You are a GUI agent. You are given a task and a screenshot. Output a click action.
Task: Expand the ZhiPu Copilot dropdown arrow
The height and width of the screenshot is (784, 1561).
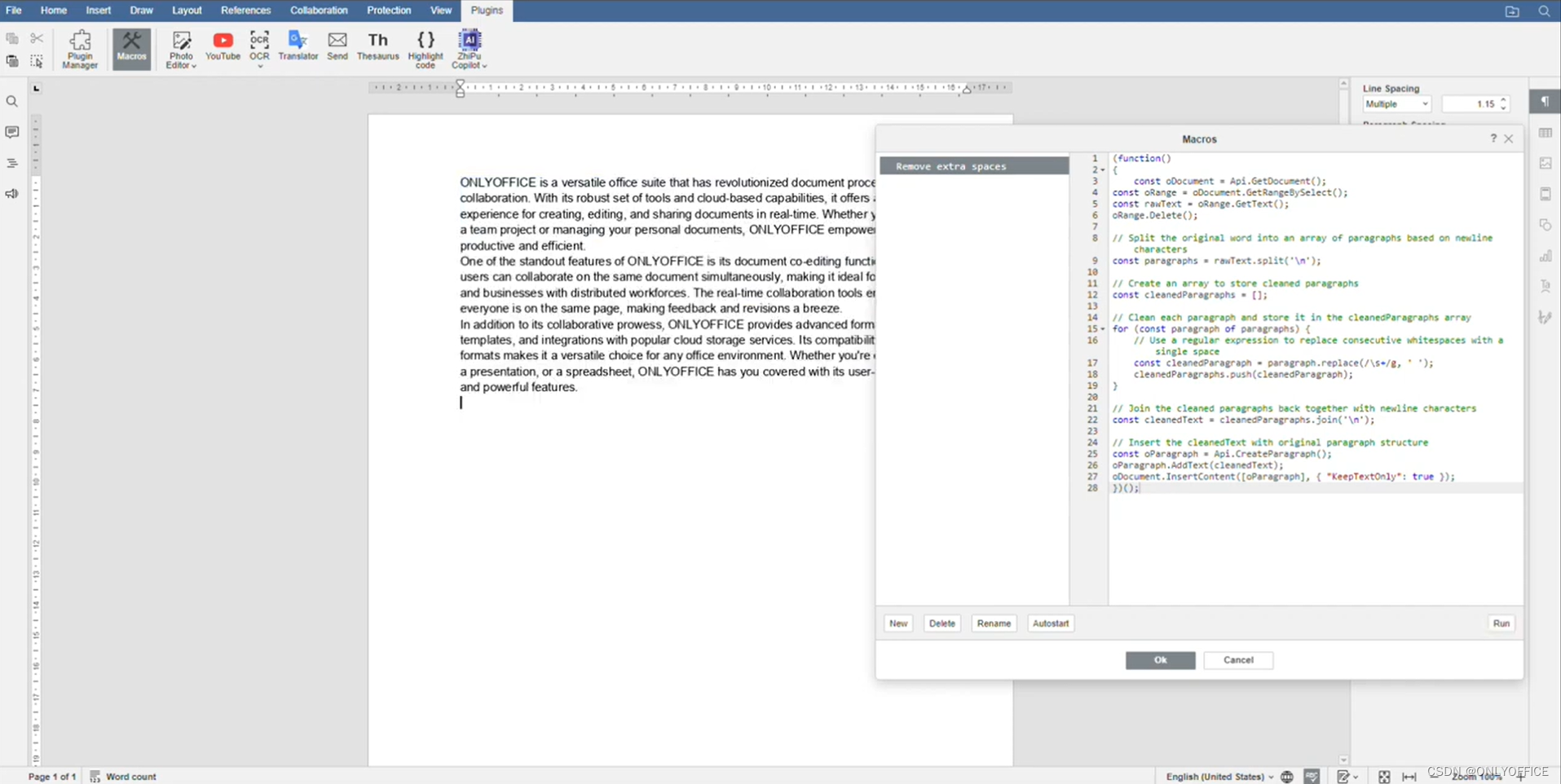point(484,66)
